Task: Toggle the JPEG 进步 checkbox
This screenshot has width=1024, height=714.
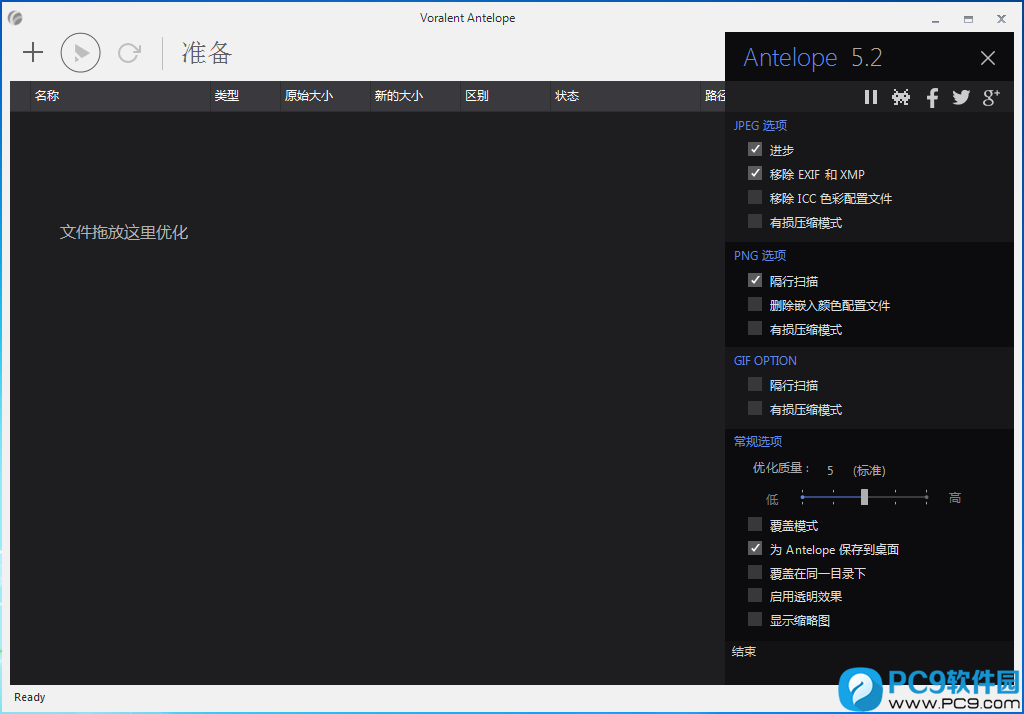Action: pos(755,150)
